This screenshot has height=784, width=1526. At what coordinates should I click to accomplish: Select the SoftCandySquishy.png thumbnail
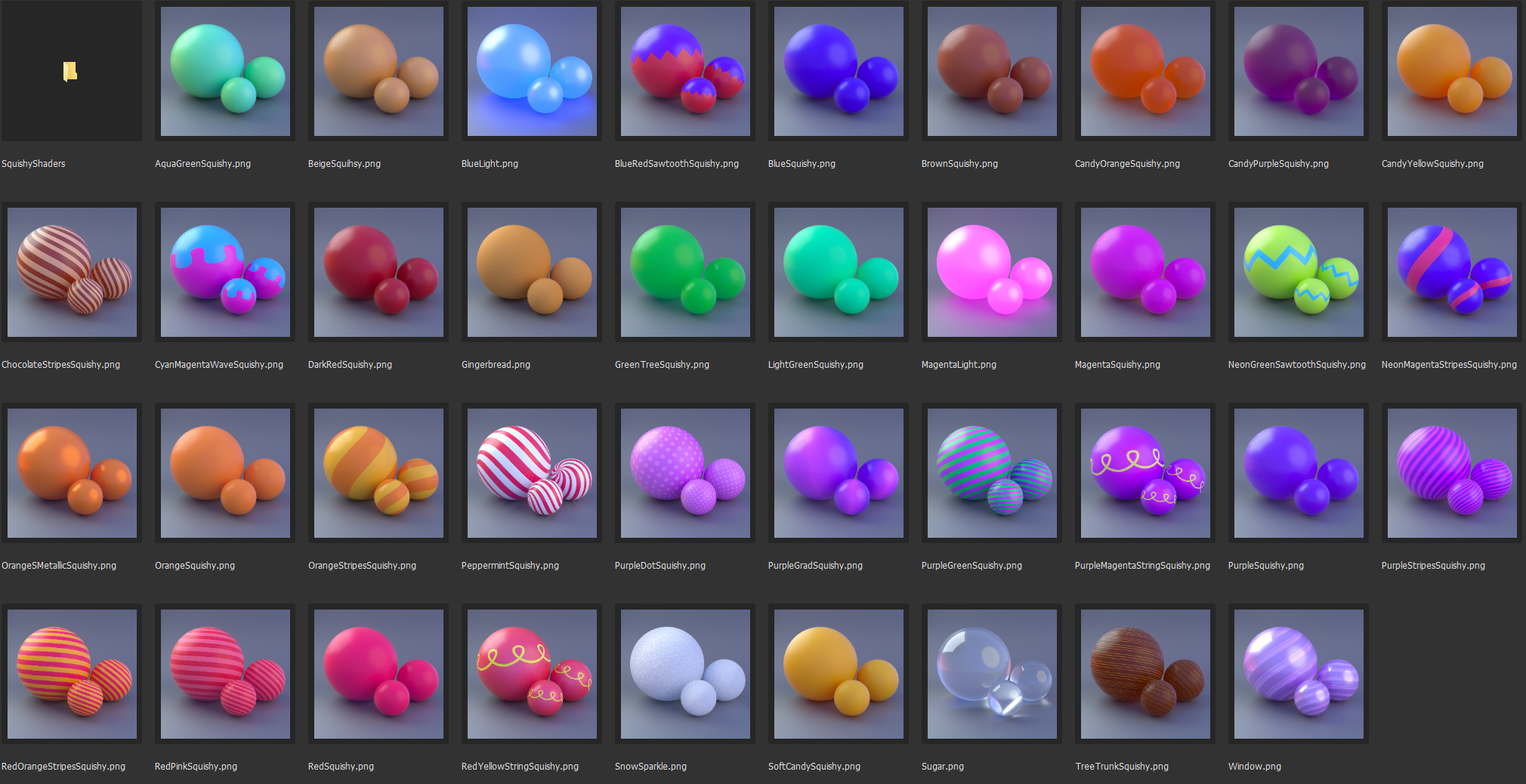tap(839, 674)
